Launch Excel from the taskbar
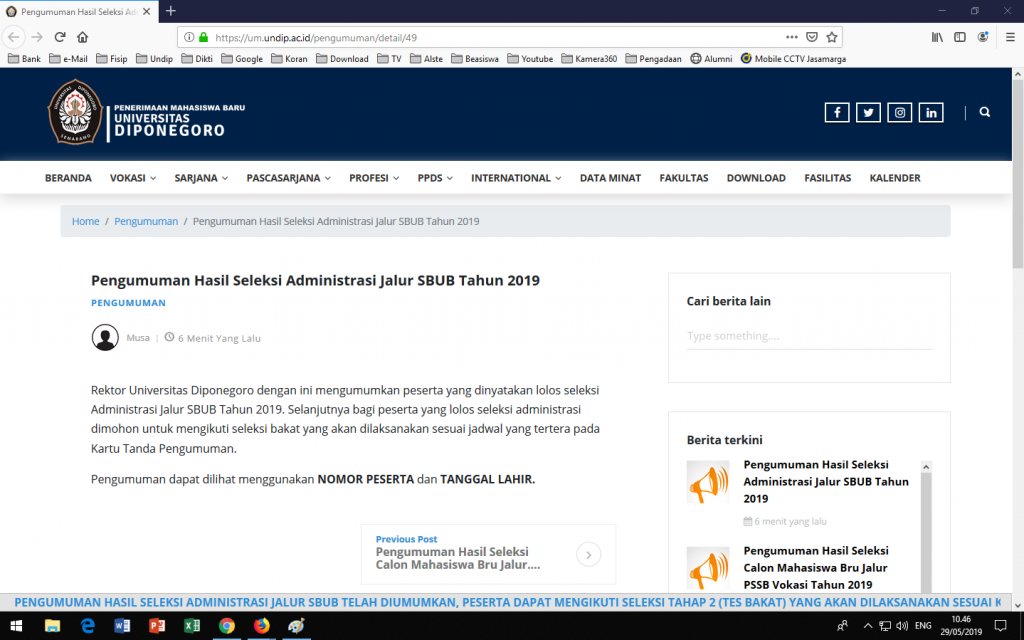Viewport: 1024px width, 640px height. (x=191, y=627)
